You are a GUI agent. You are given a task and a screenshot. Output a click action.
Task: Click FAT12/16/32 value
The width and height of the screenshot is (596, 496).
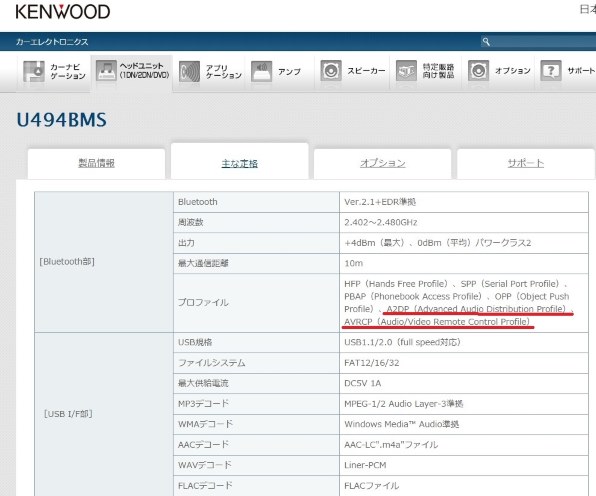coord(372,363)
